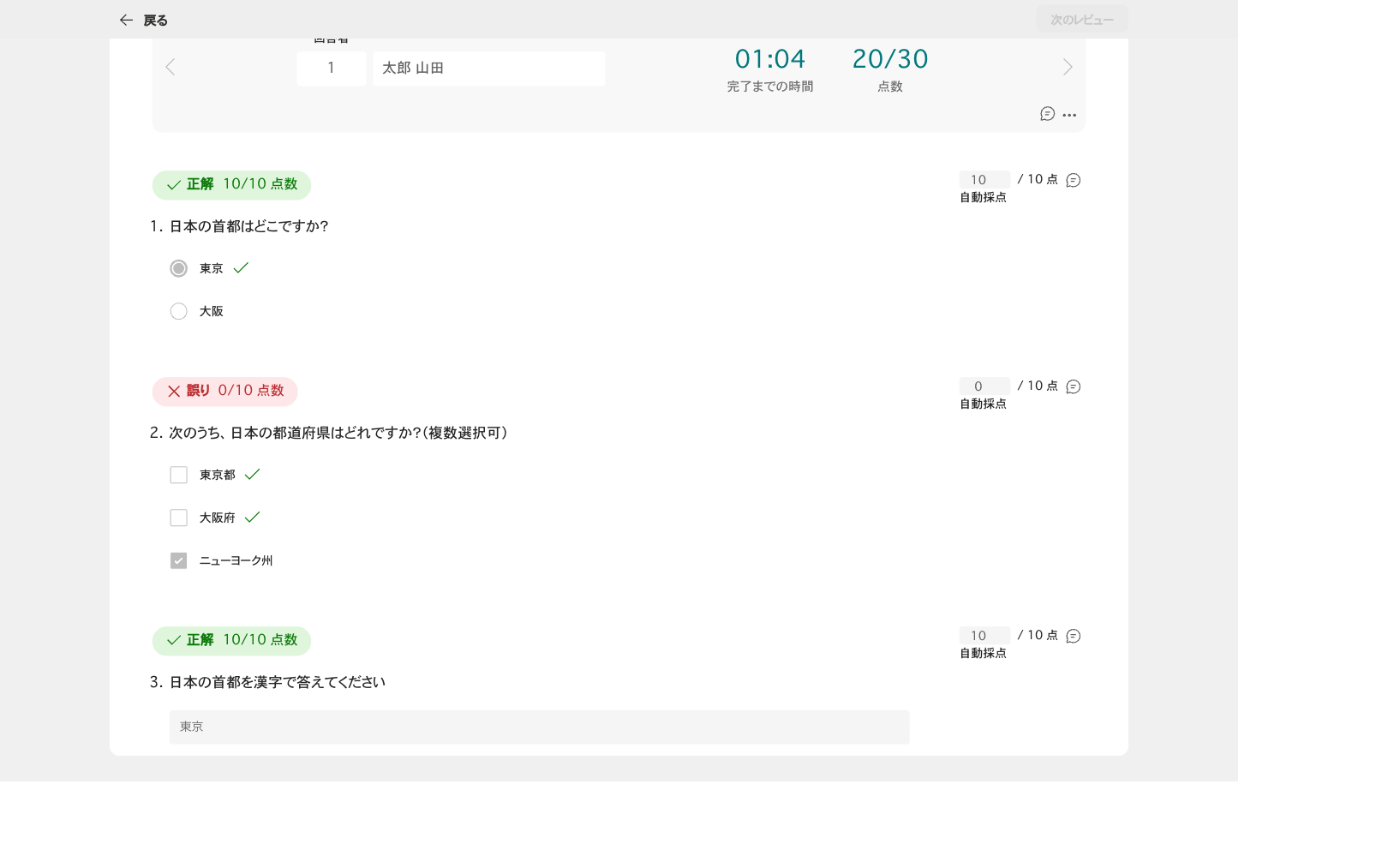Go to previous respondent with left chevron
This screenshot has height=868, width=1376.
pos(170,67)
